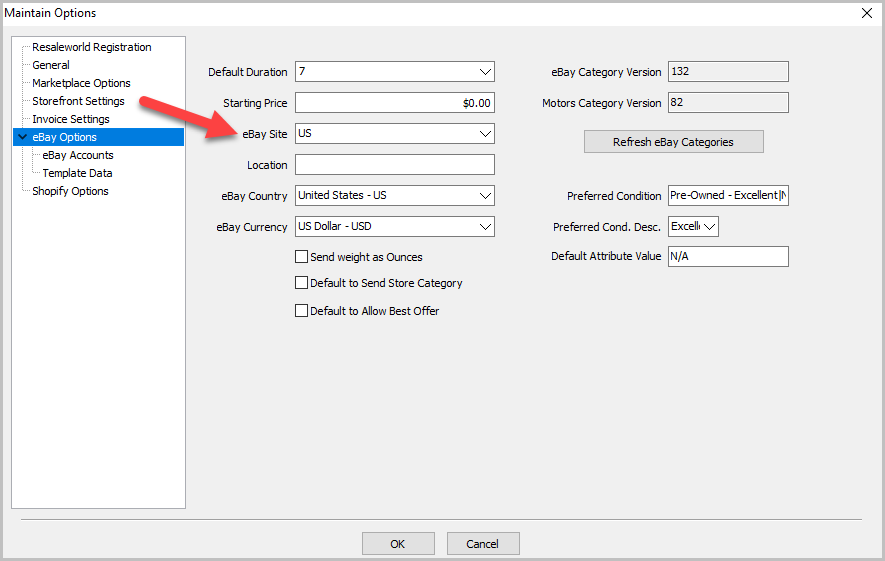Click the Motors Category Version field
885x561 pixels.
(728, 103)
